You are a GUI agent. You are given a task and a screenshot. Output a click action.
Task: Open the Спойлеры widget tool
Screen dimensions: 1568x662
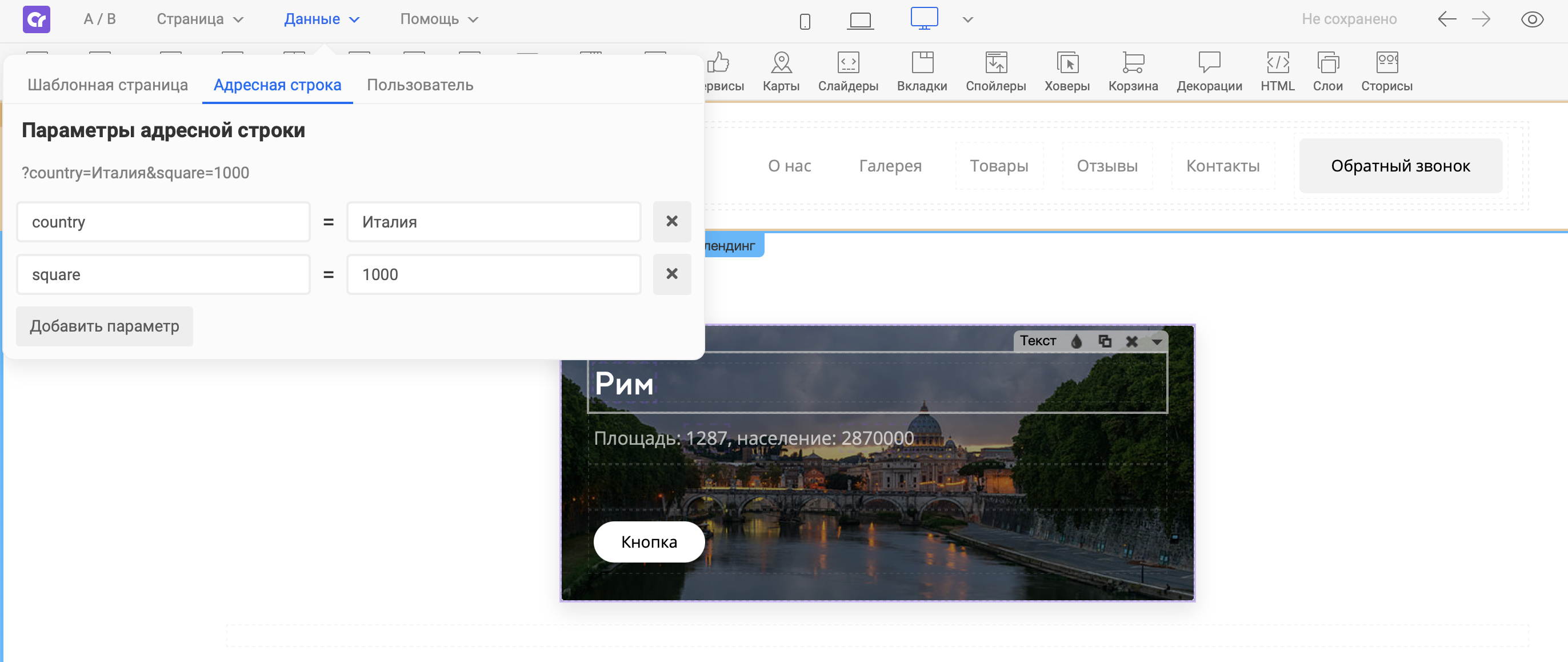pyautogui.click(x=996, y=73)
